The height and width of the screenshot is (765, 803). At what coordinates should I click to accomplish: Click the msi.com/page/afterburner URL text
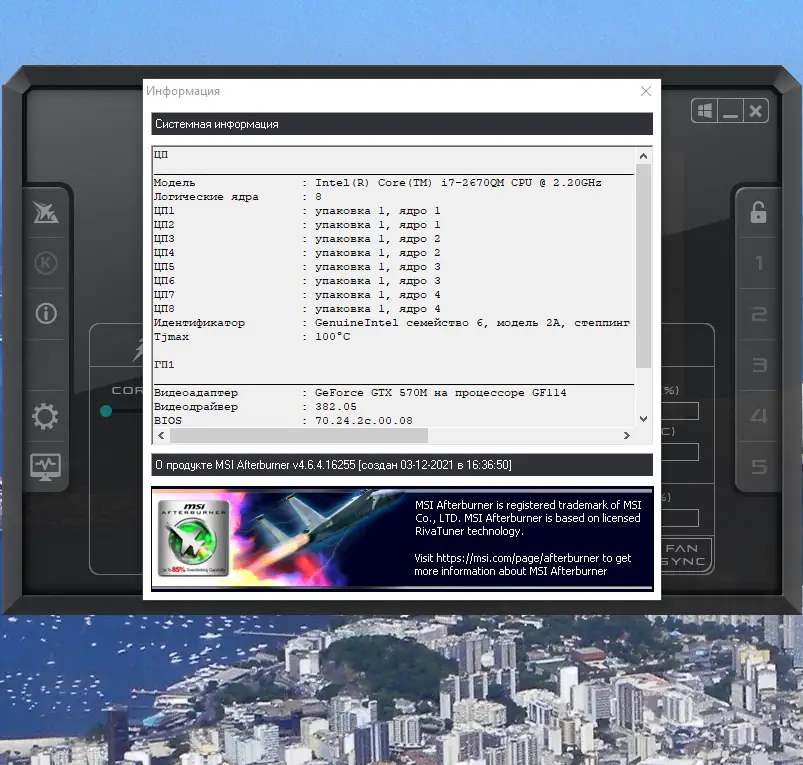click(x=517, y=558)
